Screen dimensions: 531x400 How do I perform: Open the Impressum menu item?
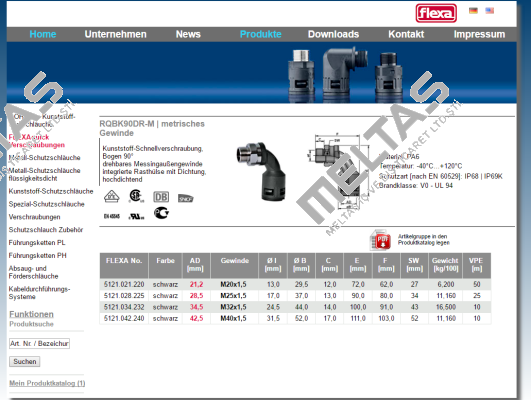pos(479,34)
